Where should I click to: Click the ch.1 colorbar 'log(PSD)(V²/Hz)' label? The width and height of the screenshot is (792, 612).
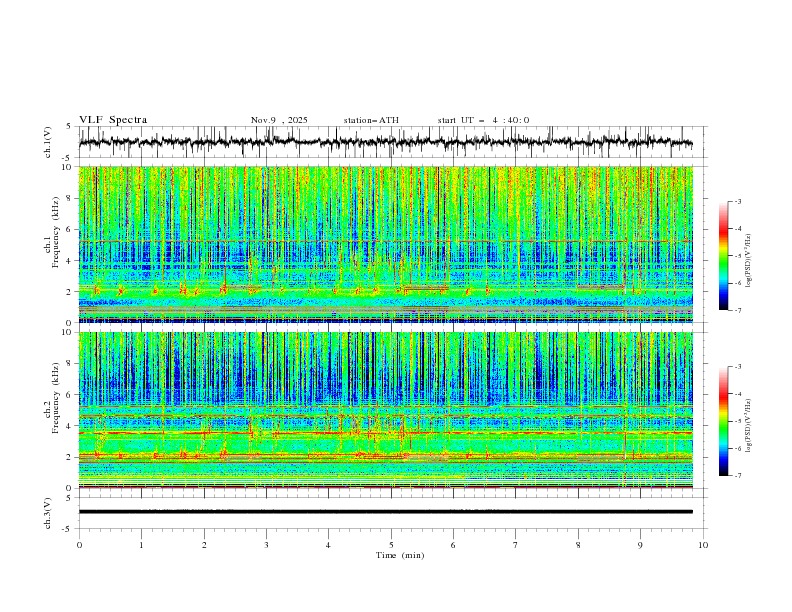(x=749, y=261)
